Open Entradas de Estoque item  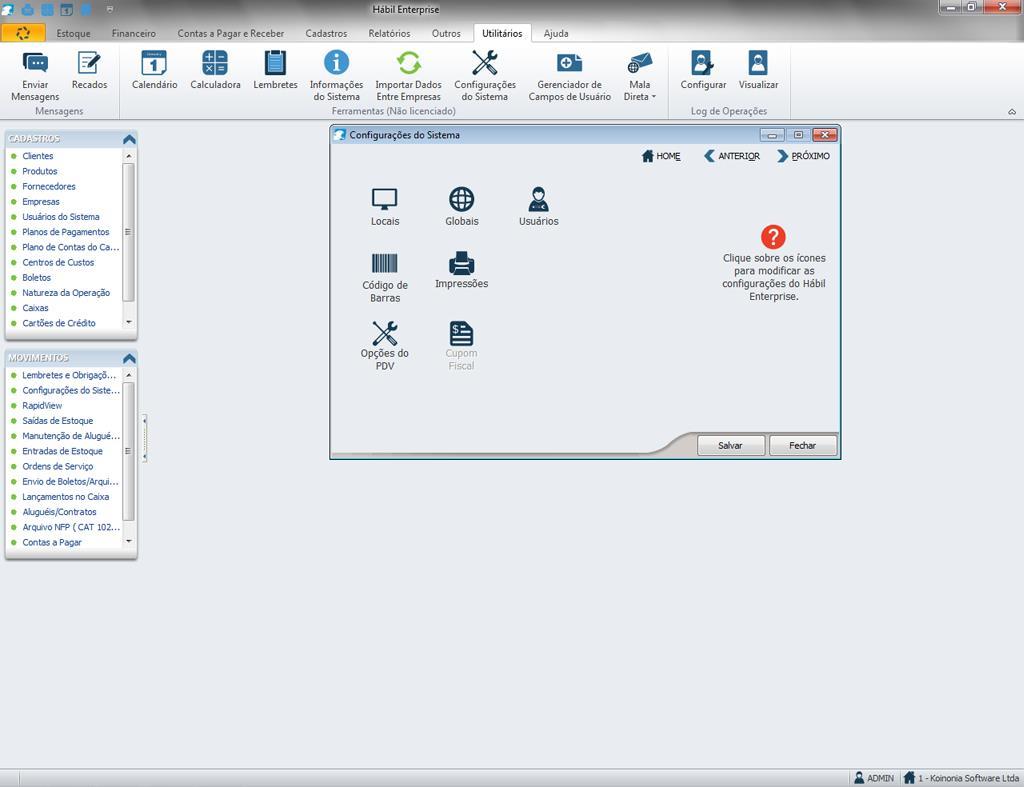(63, 451)
